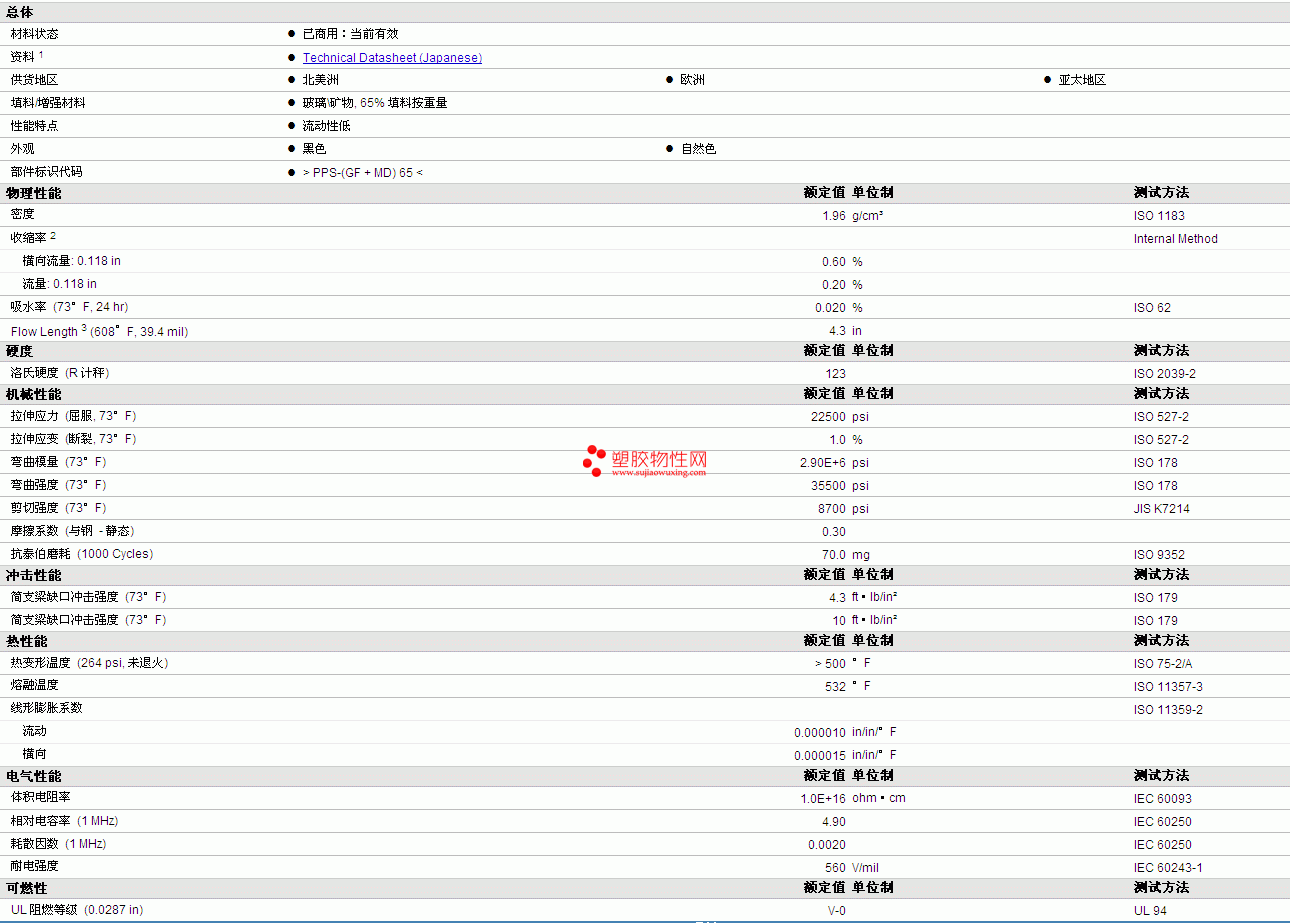The image size is (1290, 923).
Task: Select expansion coefficient value 0.000015
Action: (x=820, y=756)
